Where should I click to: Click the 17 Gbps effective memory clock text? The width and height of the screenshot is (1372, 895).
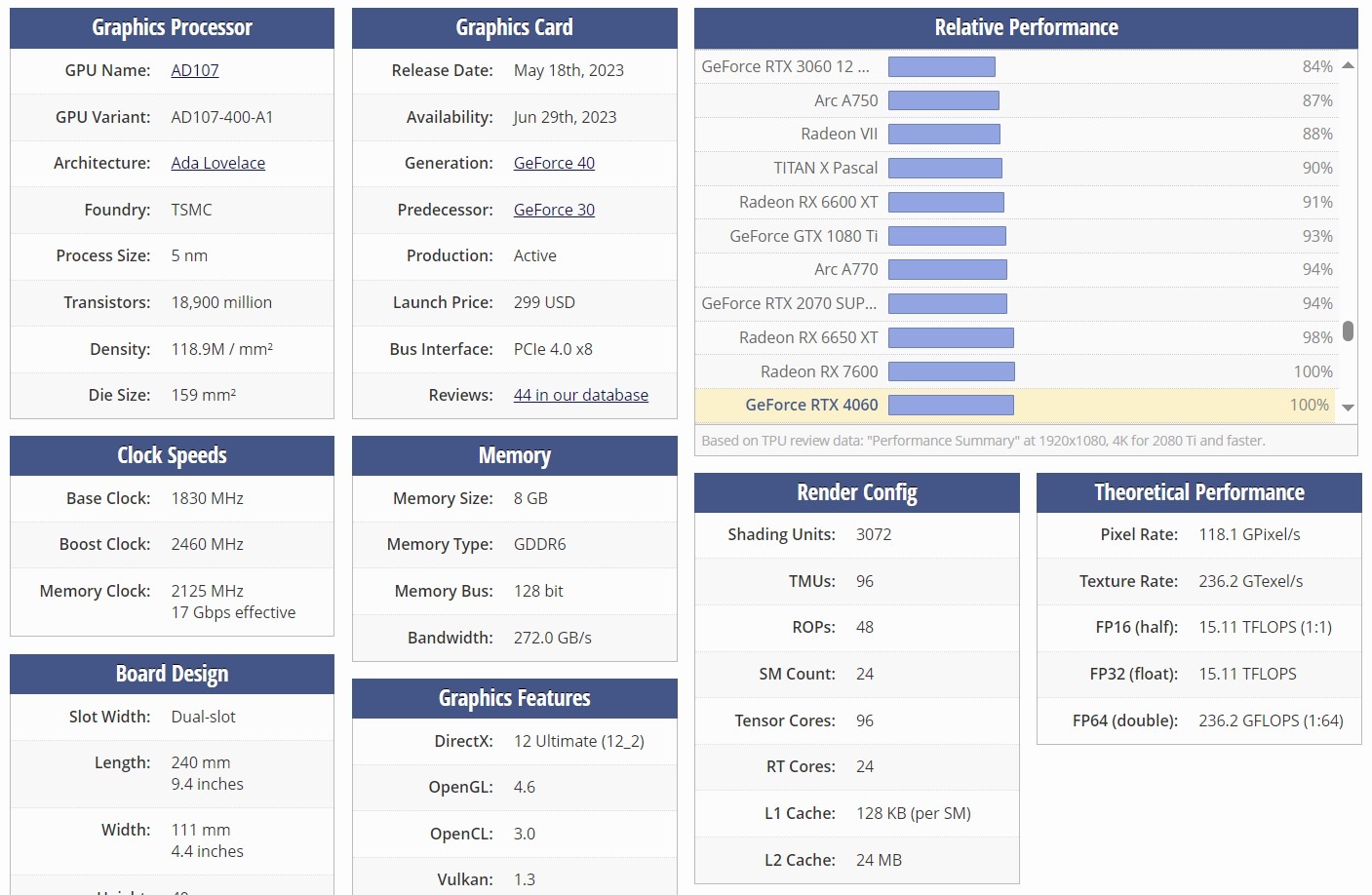coord(233,612)
